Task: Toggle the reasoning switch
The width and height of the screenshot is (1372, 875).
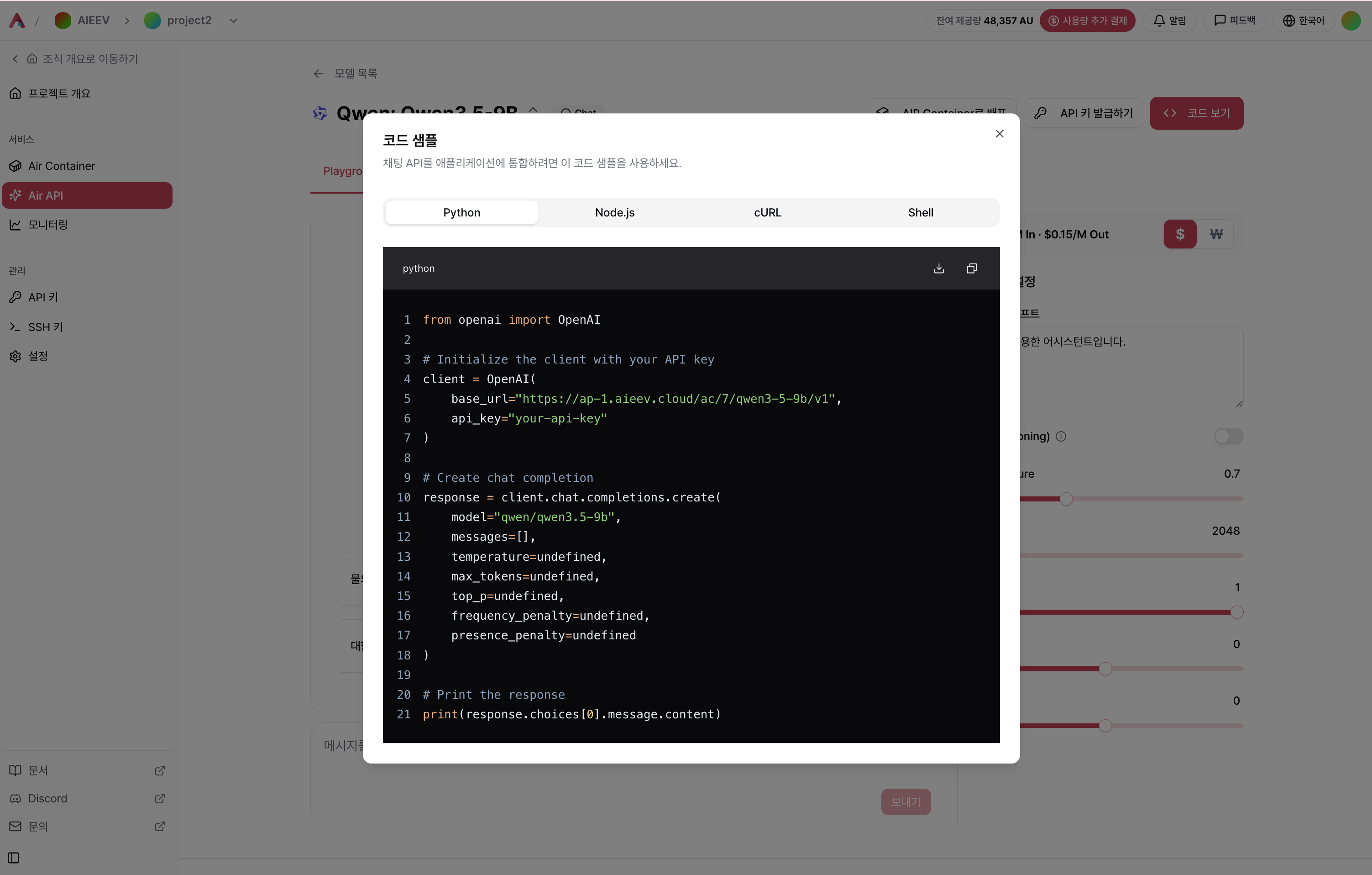Action: click(1228, 437)
